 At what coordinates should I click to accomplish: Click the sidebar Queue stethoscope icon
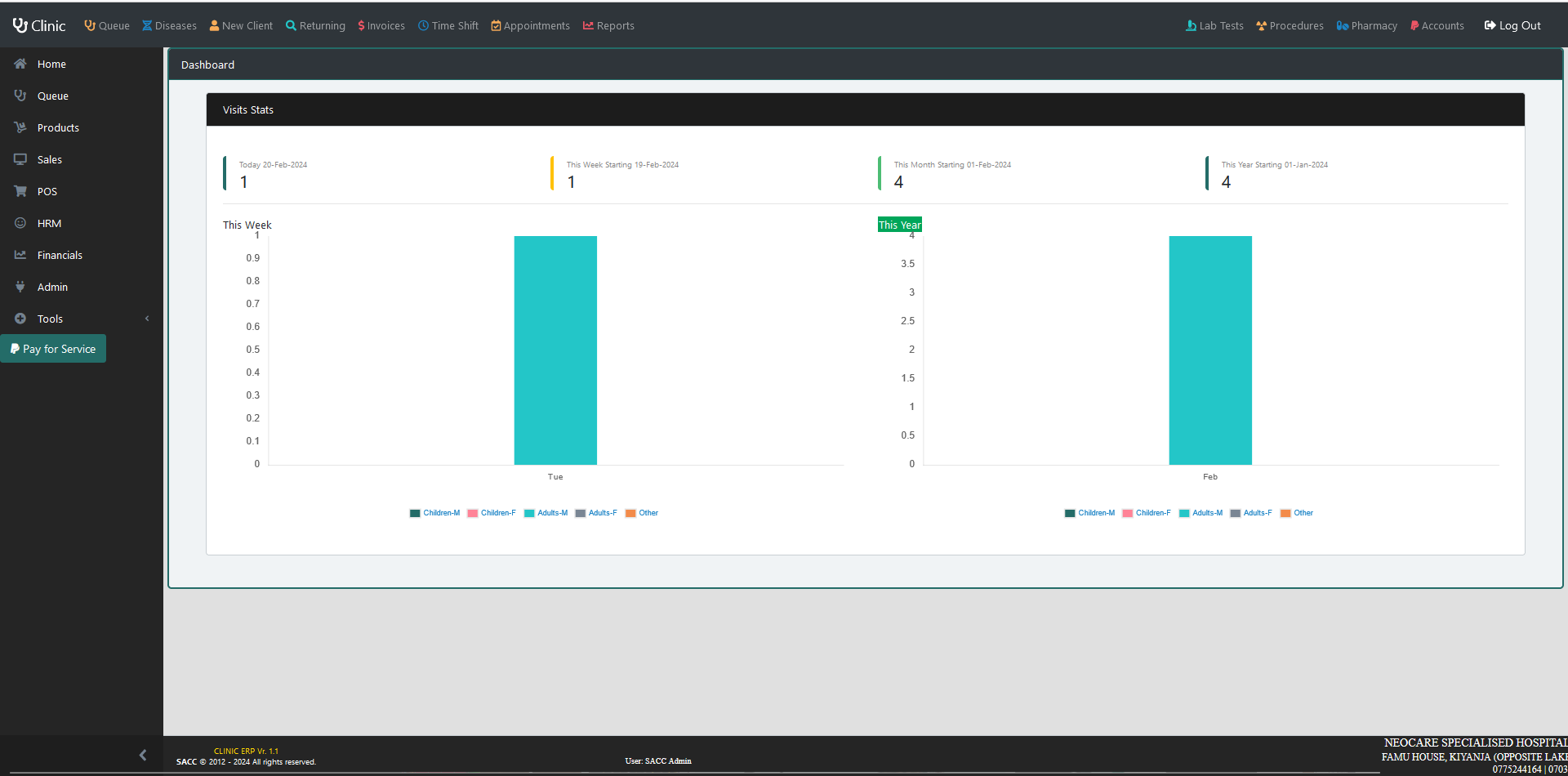(x=20, y=96)
